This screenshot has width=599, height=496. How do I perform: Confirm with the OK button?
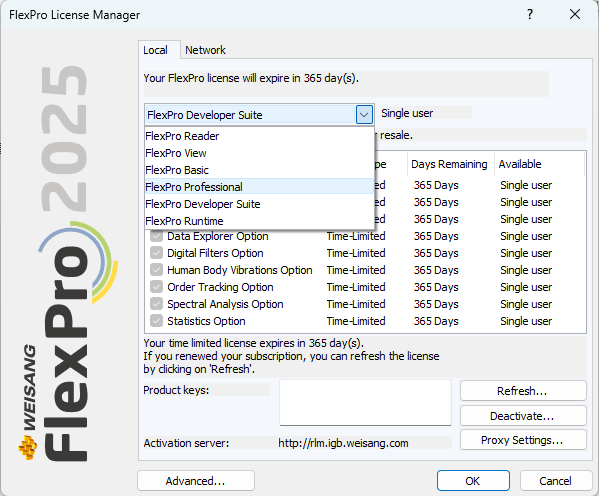473,481
